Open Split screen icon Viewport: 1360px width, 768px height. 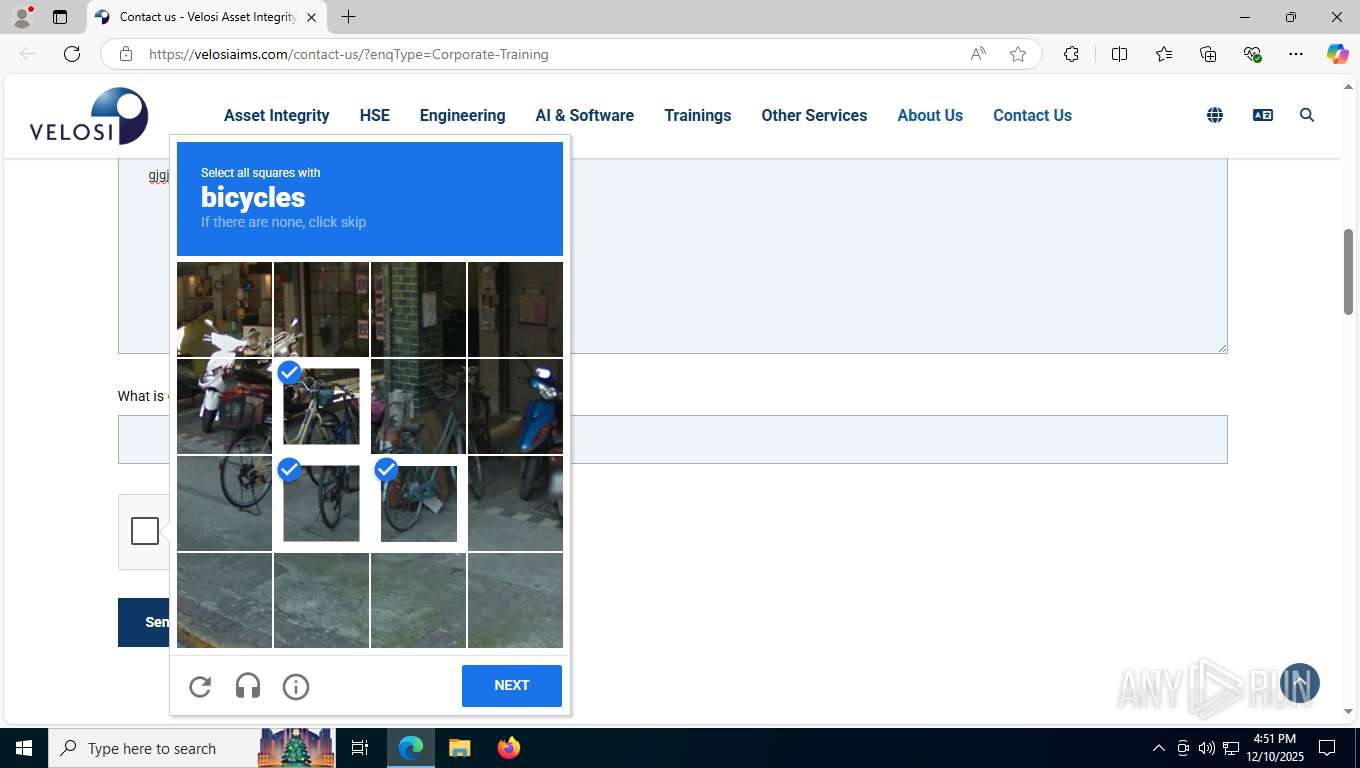1120,54
